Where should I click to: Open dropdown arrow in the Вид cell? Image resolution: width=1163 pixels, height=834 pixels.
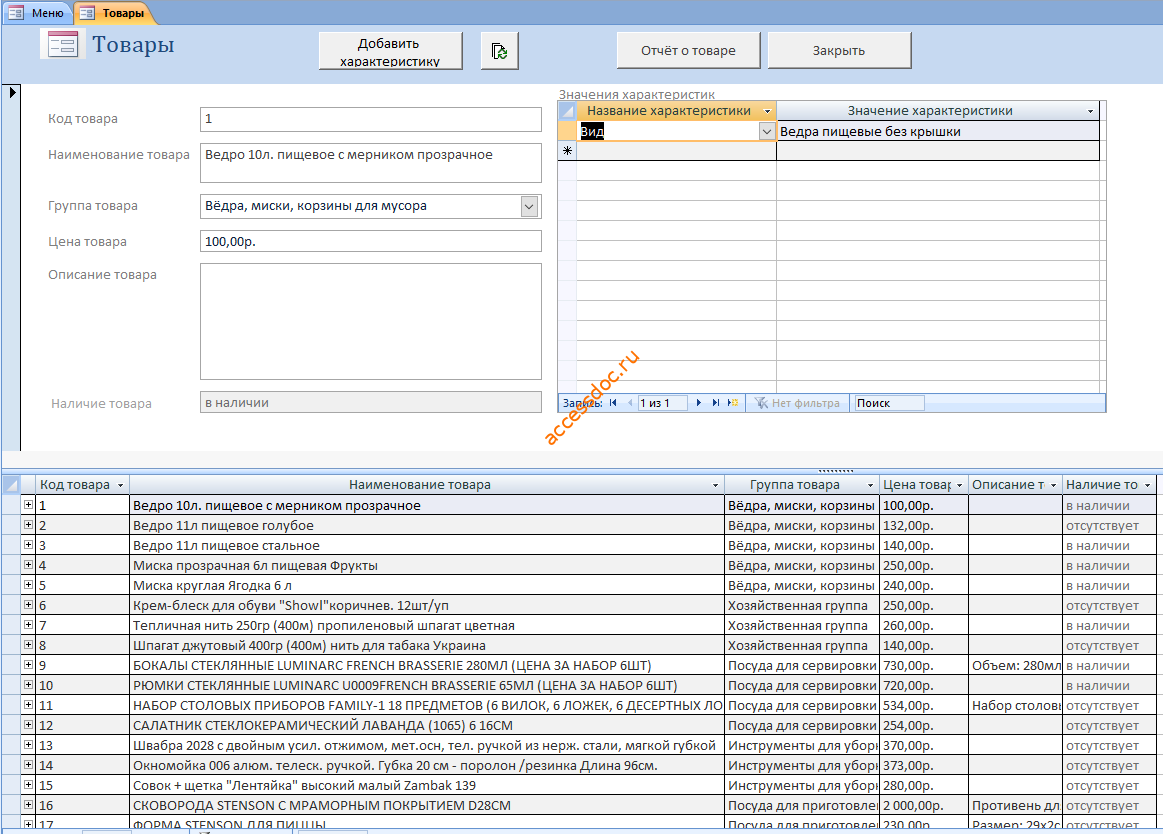pos(767,131)
